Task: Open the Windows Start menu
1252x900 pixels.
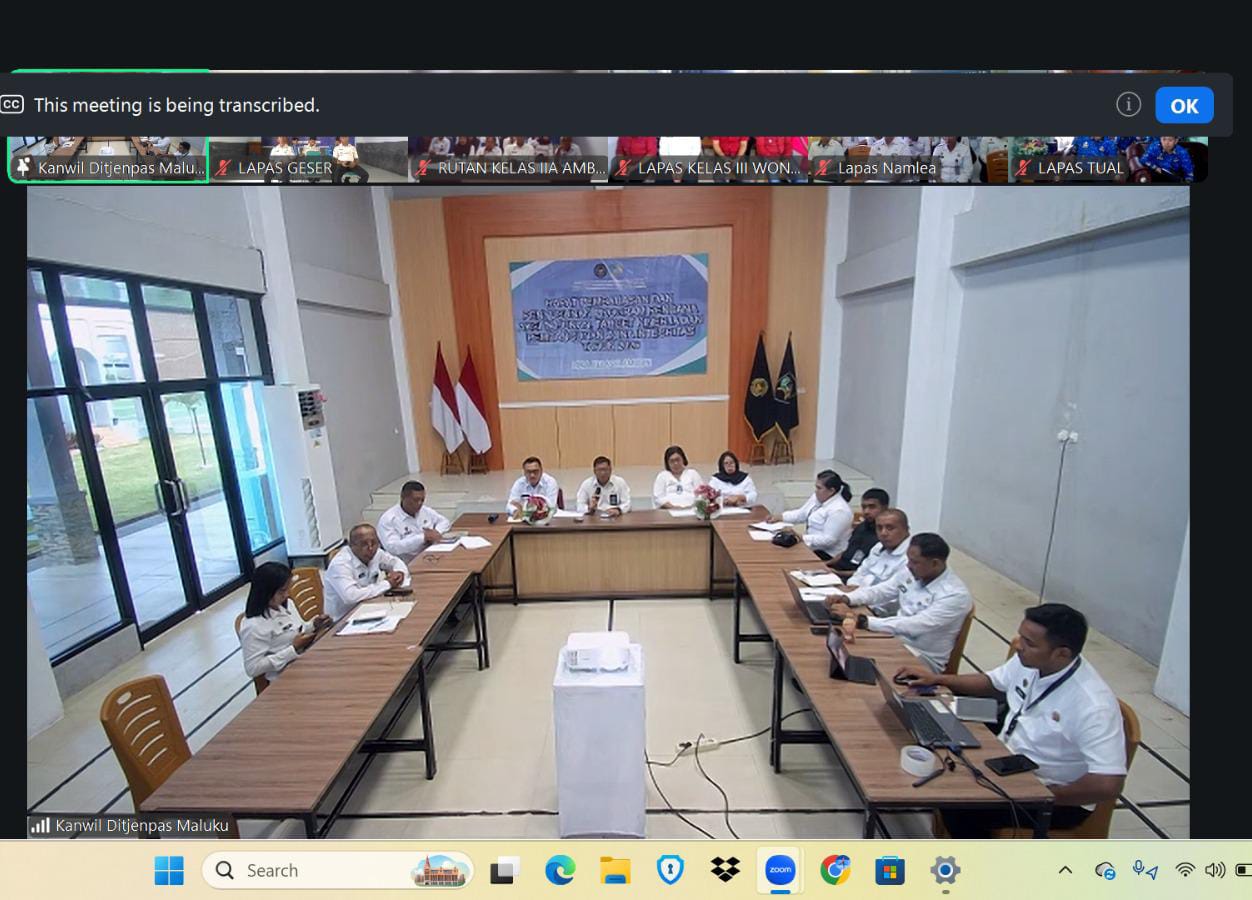Action: (169, 870)
